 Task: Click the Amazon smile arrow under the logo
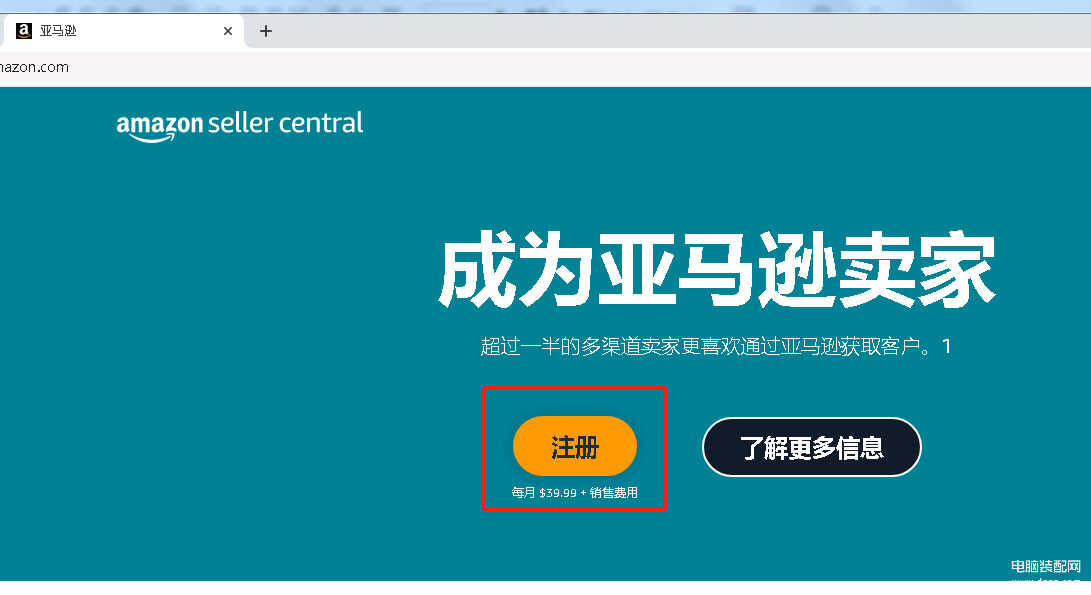[x=150, y=138]
